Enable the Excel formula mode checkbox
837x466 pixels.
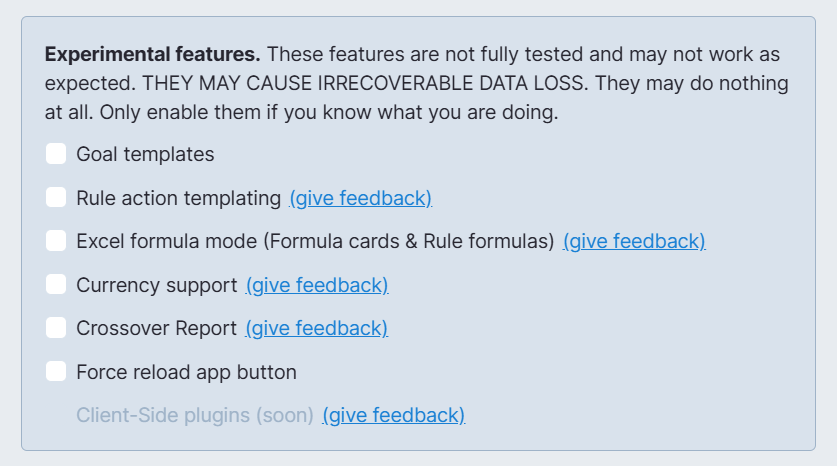point(56,241)
